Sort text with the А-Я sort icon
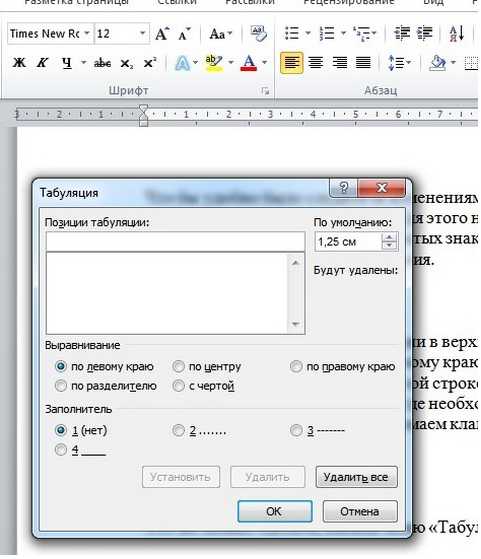 [x=456, y=33]
